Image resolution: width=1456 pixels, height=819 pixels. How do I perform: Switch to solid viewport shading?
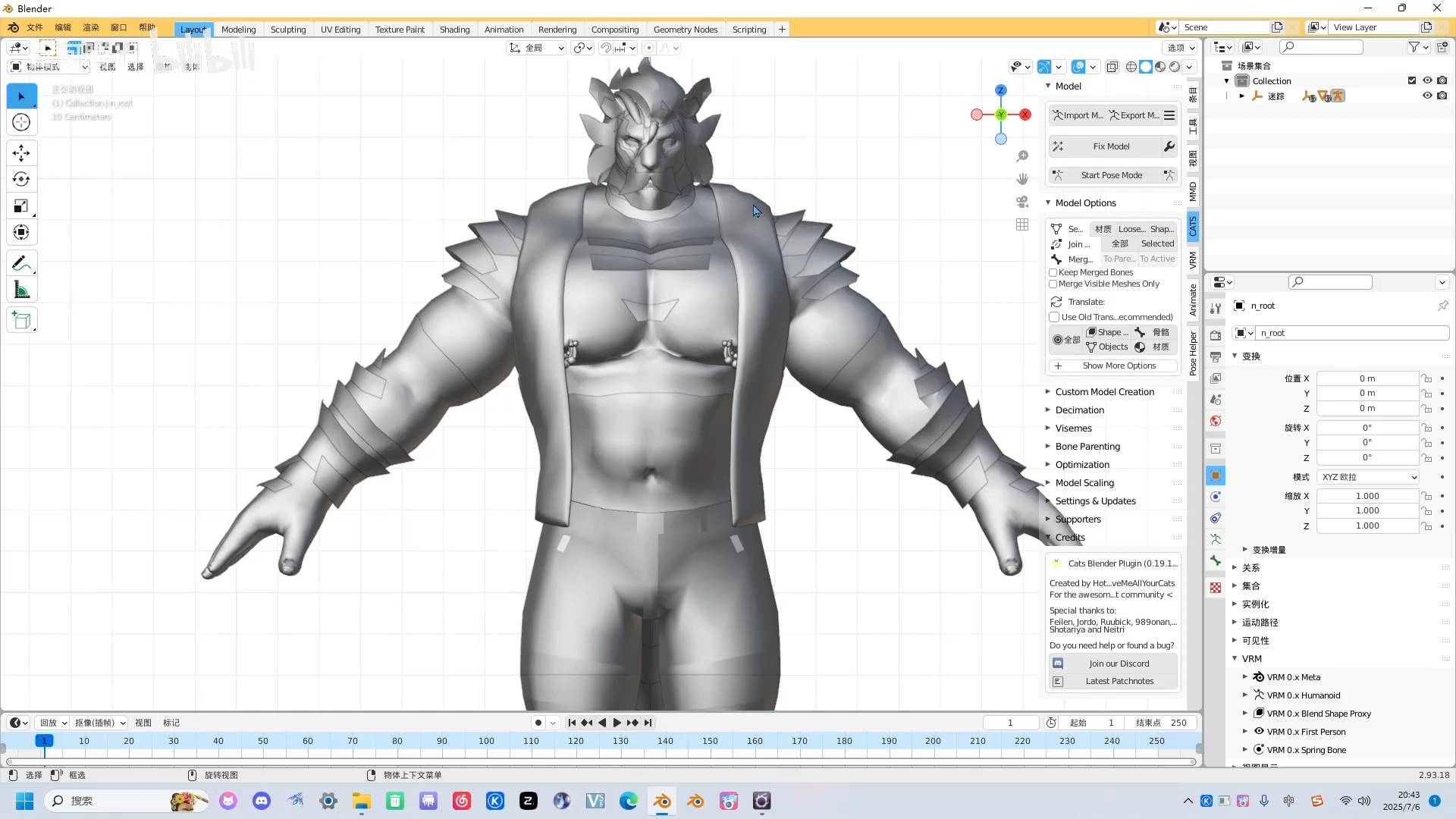[x=1146, y=67]
